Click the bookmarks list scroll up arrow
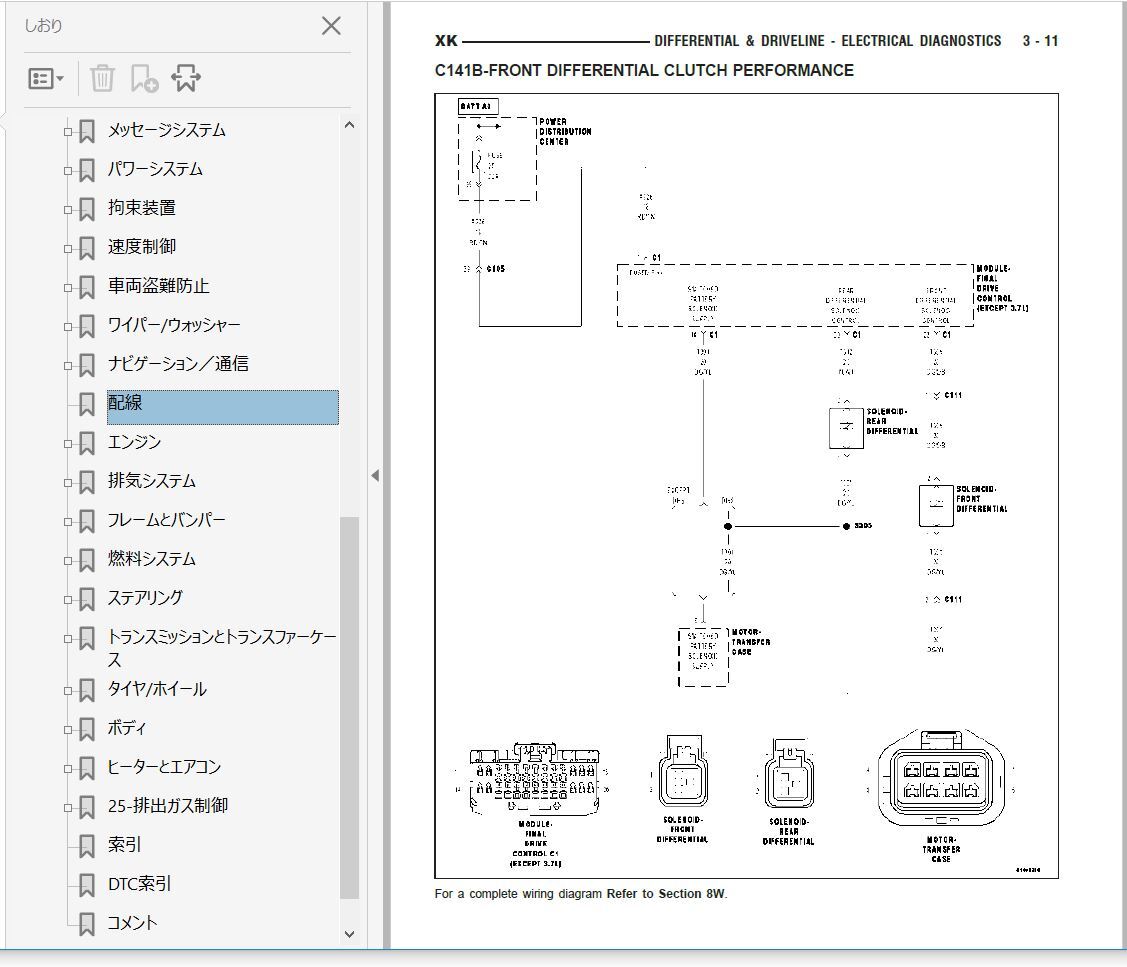1127x967 pixels. (349, 125)
